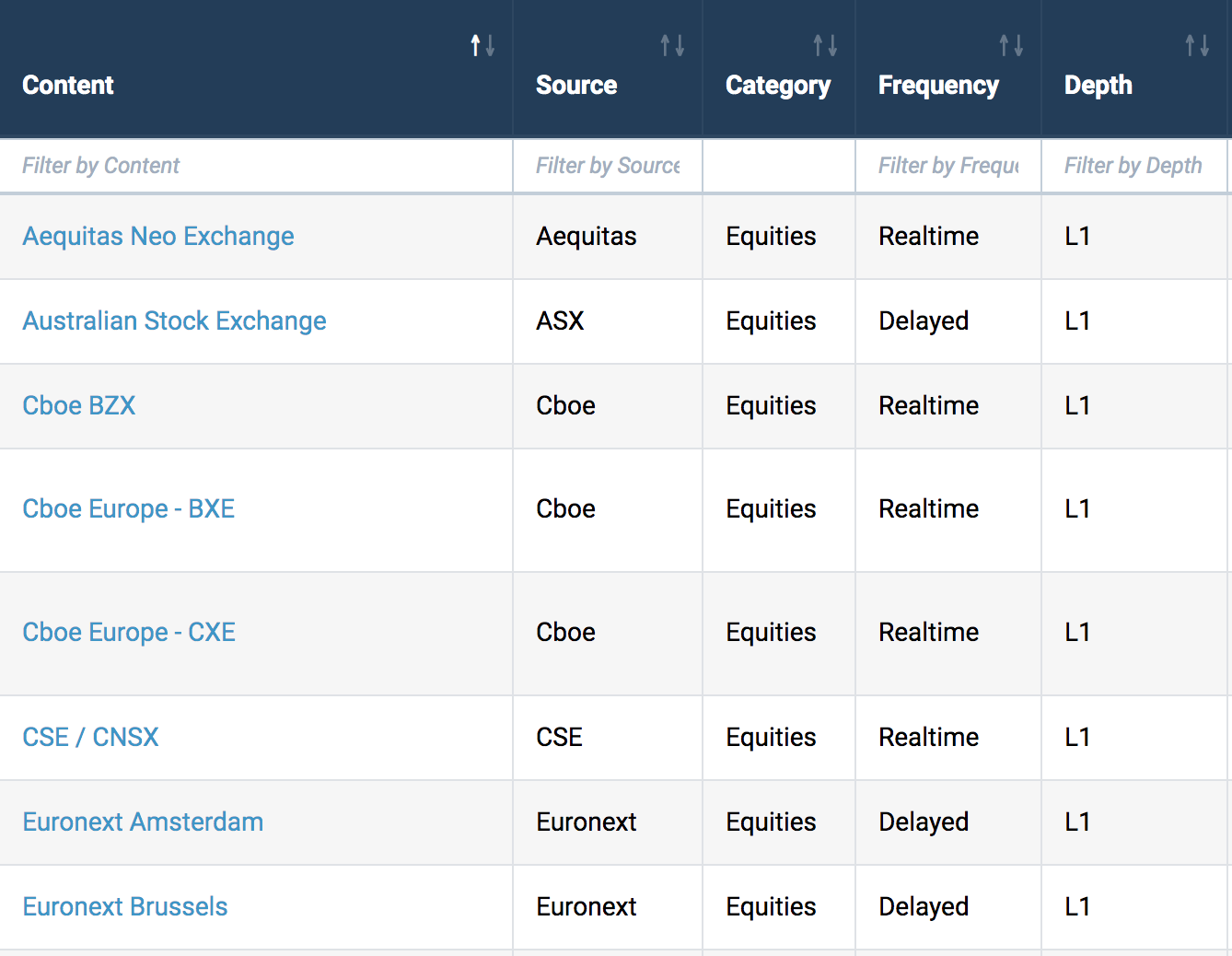Open Cboe Europe - BXE entry

tap(129, 509)
